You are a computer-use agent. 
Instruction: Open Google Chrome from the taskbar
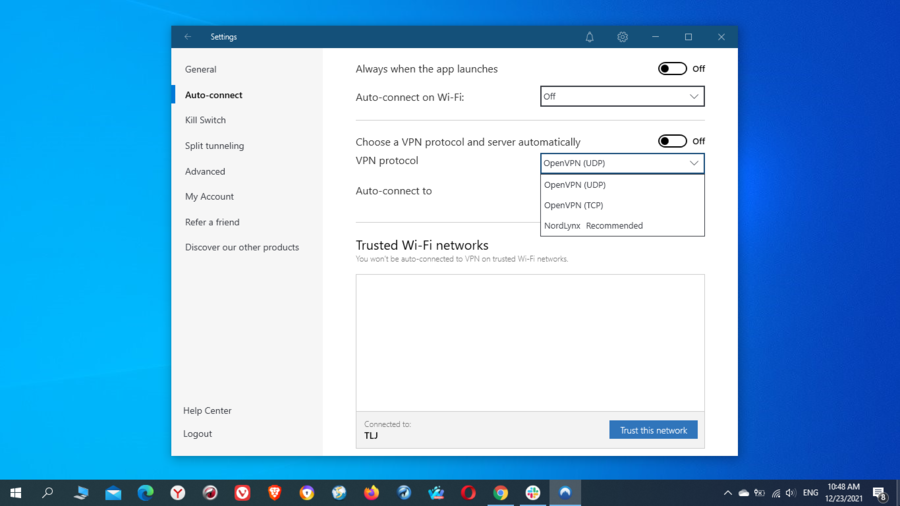pyautogui.click(x=500, y=492)
